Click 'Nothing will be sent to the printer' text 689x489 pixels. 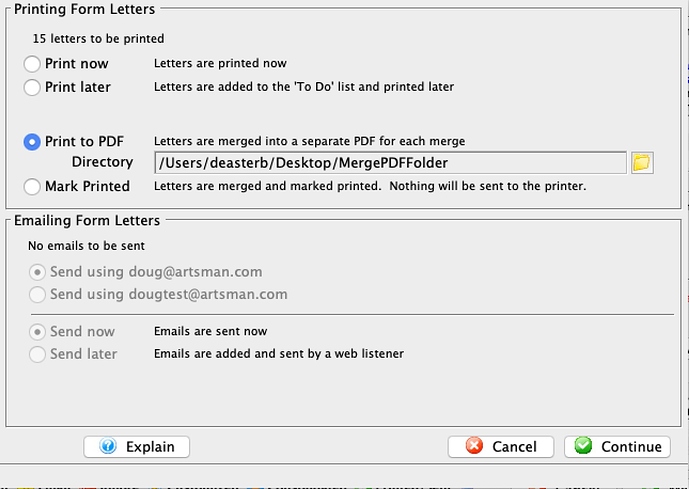pyautogui.click(x=488, y=186)
